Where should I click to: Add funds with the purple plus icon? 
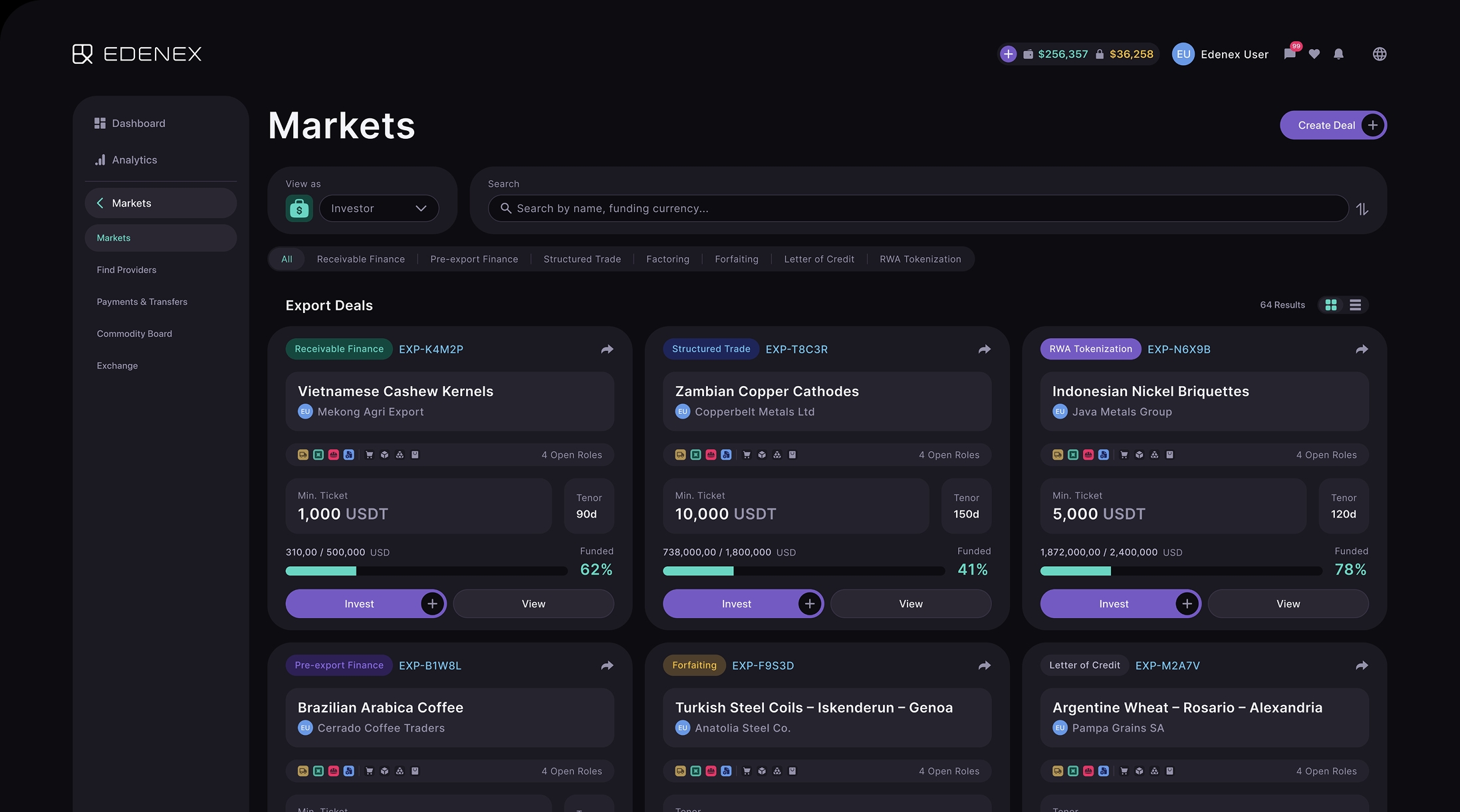coord(1009,54)
